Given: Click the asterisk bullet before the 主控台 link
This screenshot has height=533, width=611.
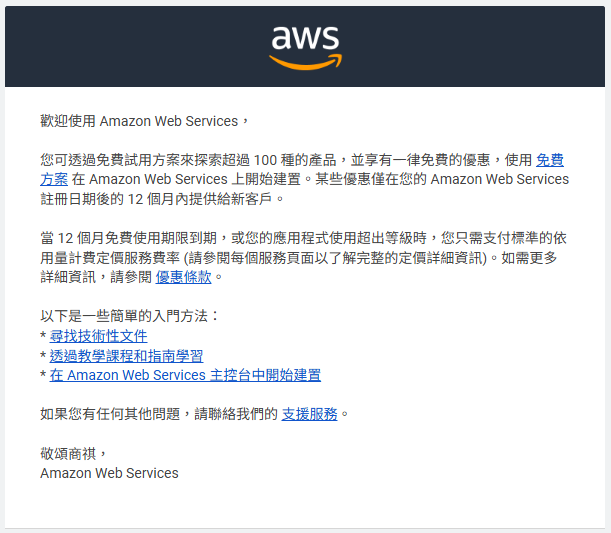Looking at the screenshot, I should [x=43, y=374].
